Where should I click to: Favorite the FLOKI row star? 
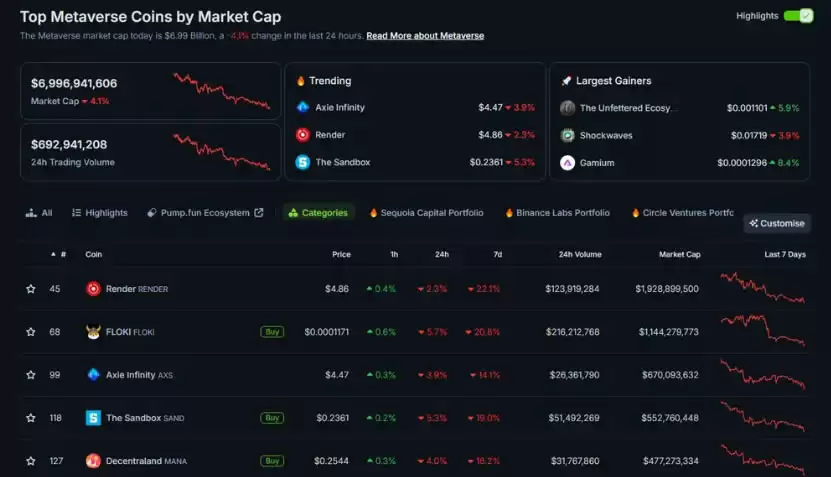click(x=31, y=332)
